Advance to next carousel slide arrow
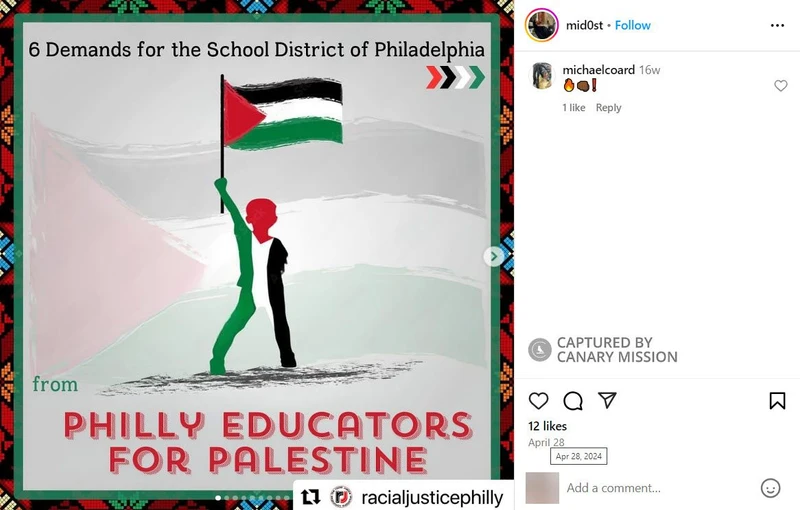 [x=493, y=256]
